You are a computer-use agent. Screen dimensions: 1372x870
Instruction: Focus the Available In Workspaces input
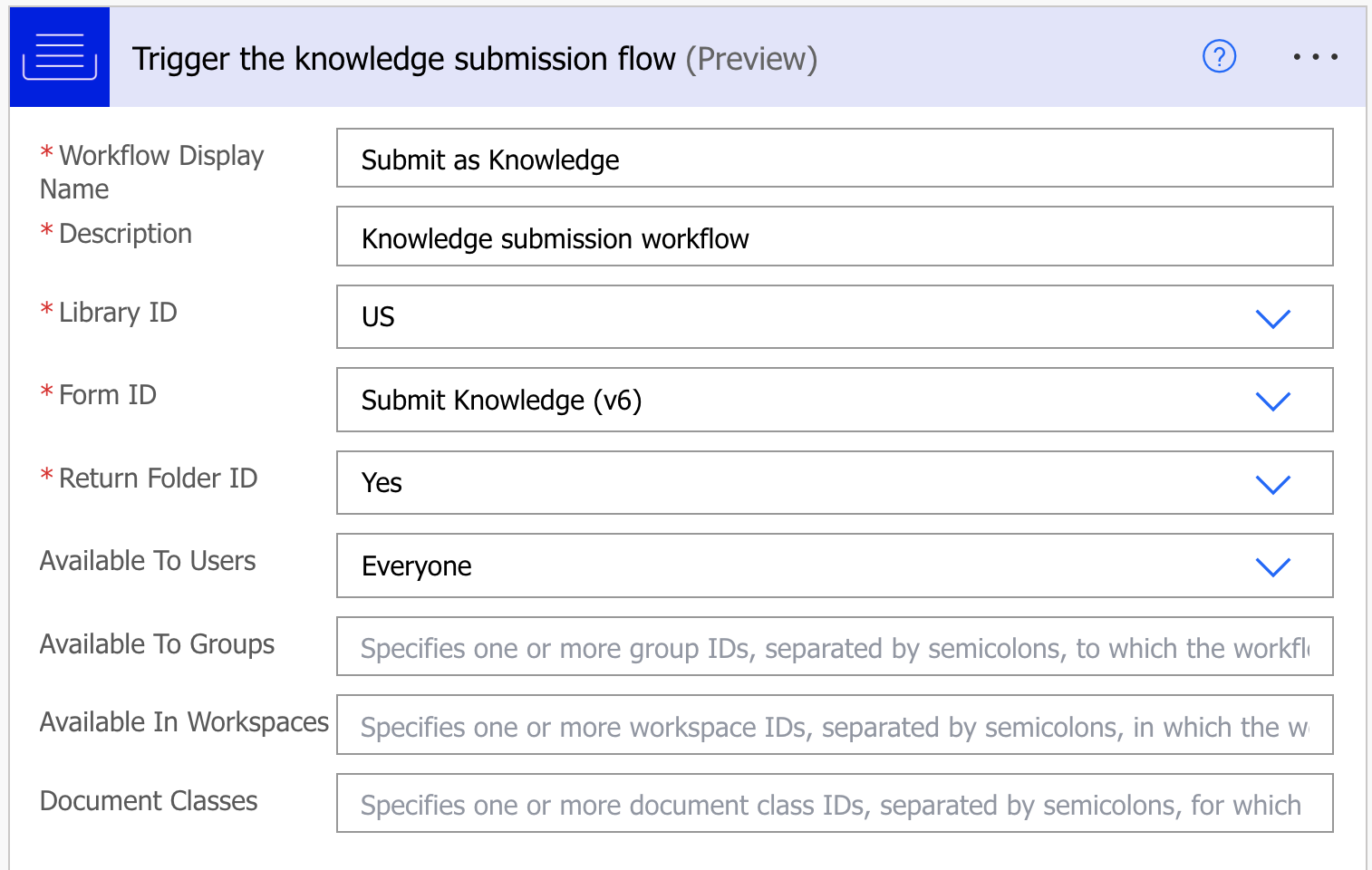(834, 726)
